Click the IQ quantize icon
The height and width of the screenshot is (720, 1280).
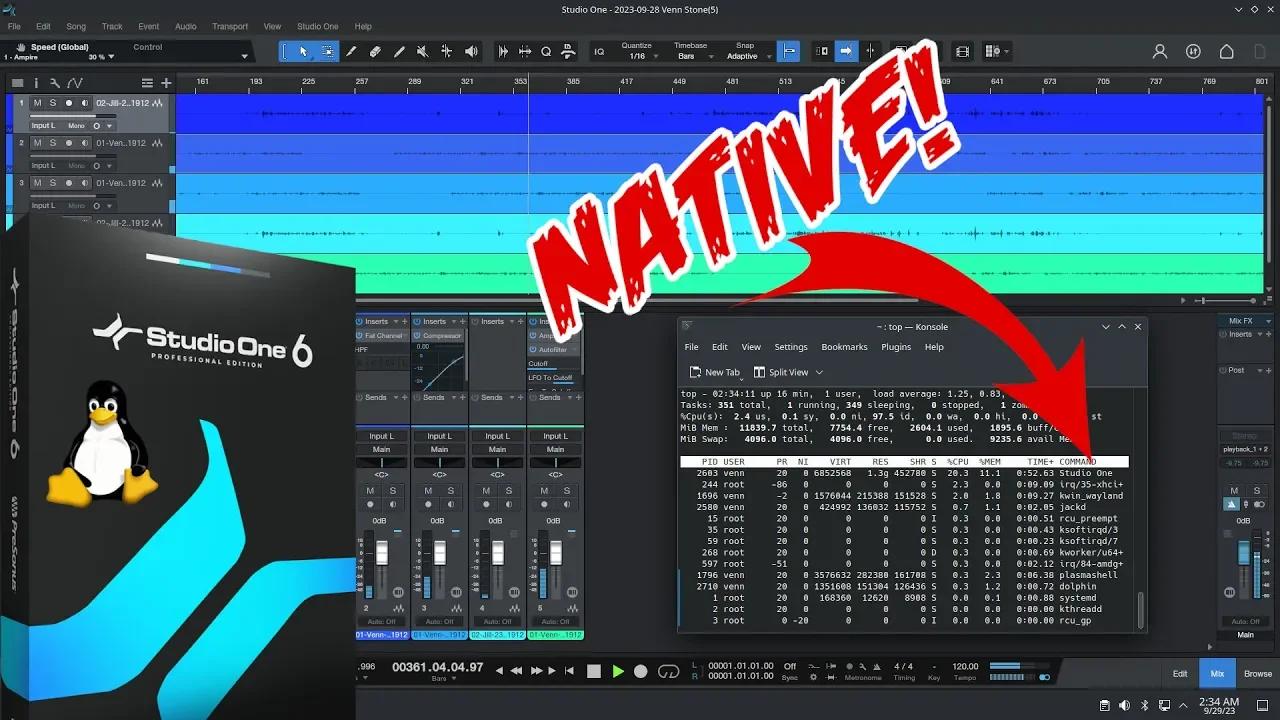[x=599, y=52]
